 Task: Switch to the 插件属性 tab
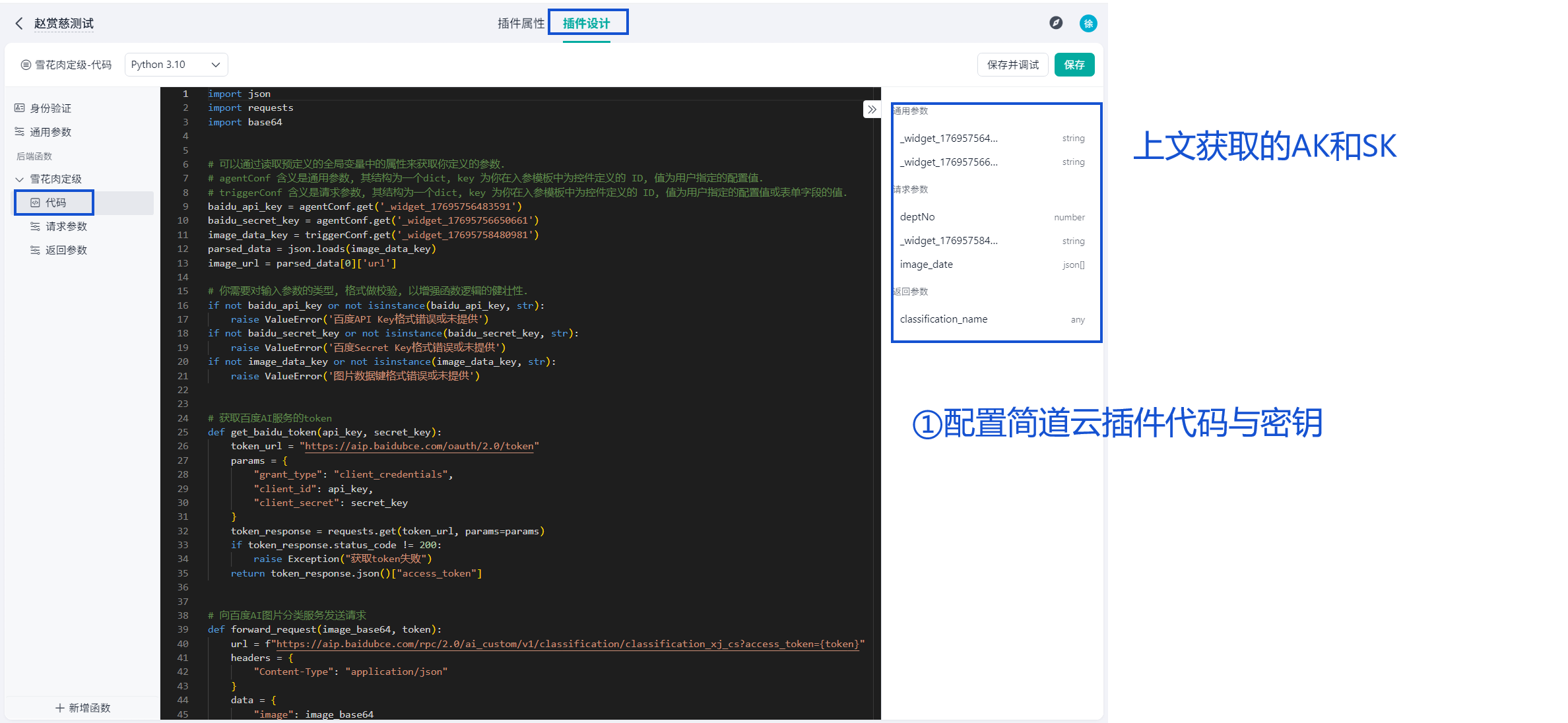pyautogui.click(x=521, y=24)
